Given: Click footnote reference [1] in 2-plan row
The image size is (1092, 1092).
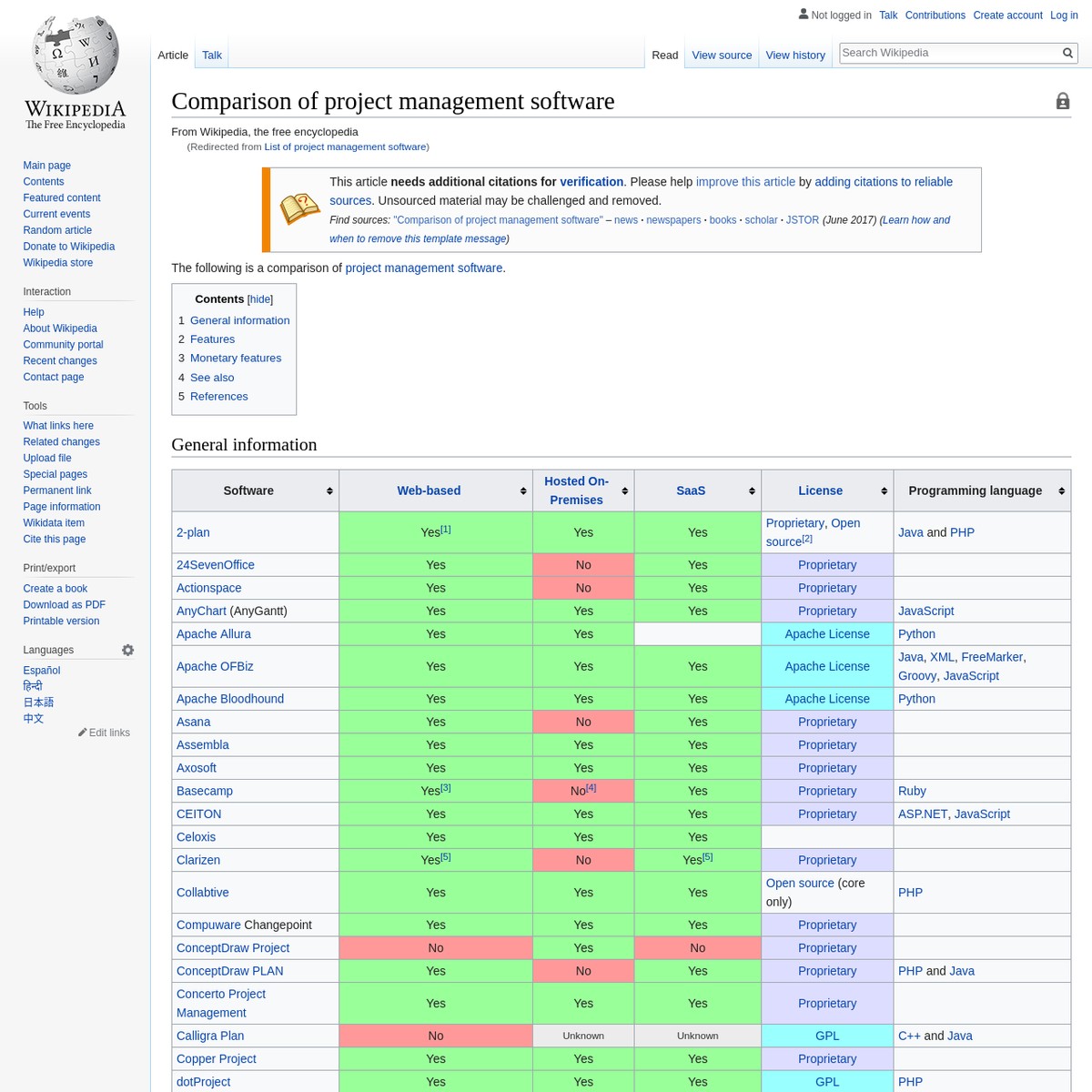Looking at the screenshot, I should [x=446, y=529].
